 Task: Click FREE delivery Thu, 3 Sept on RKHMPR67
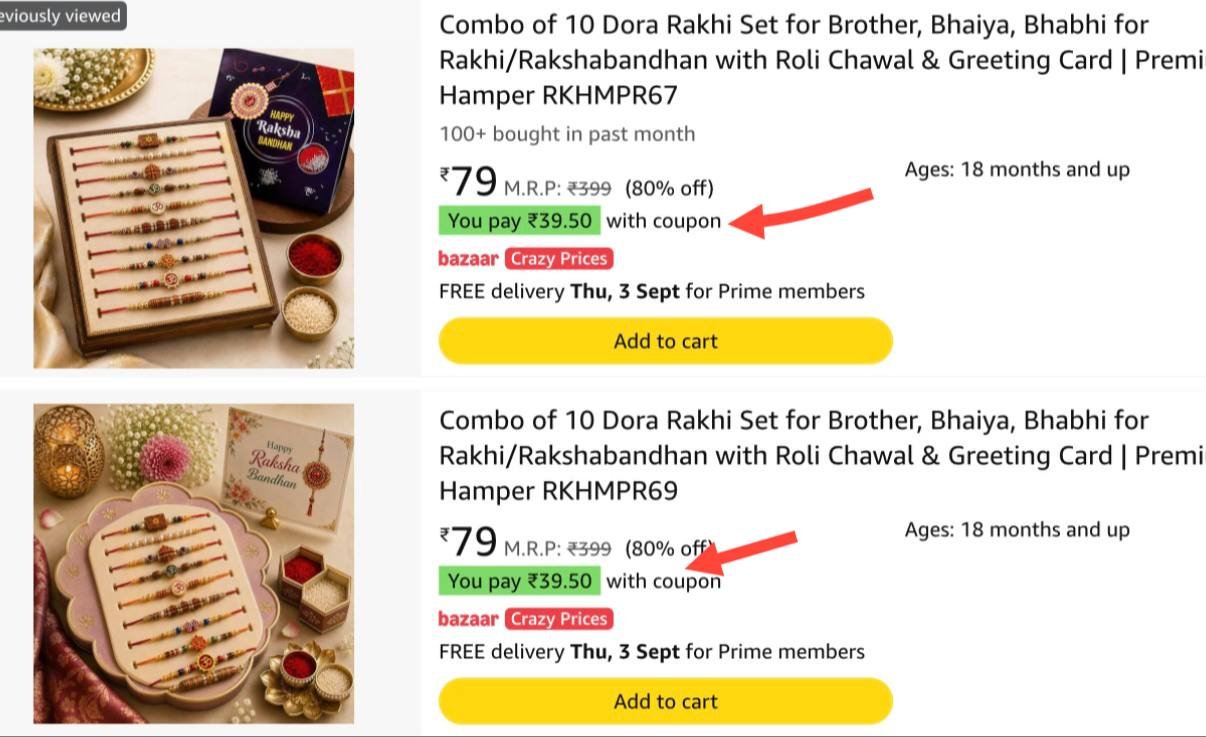[x=652, y=292]
